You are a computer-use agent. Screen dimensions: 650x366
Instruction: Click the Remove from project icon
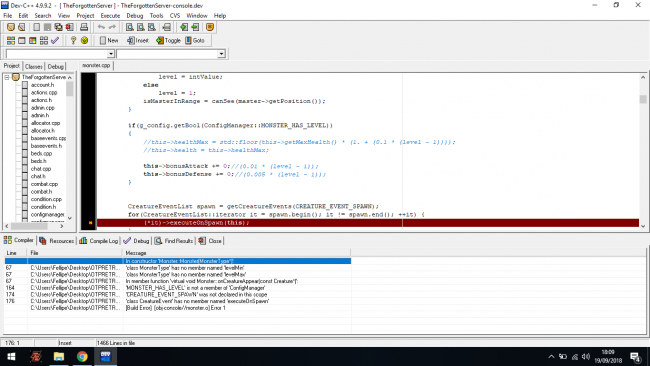click(x=195, y=27)
